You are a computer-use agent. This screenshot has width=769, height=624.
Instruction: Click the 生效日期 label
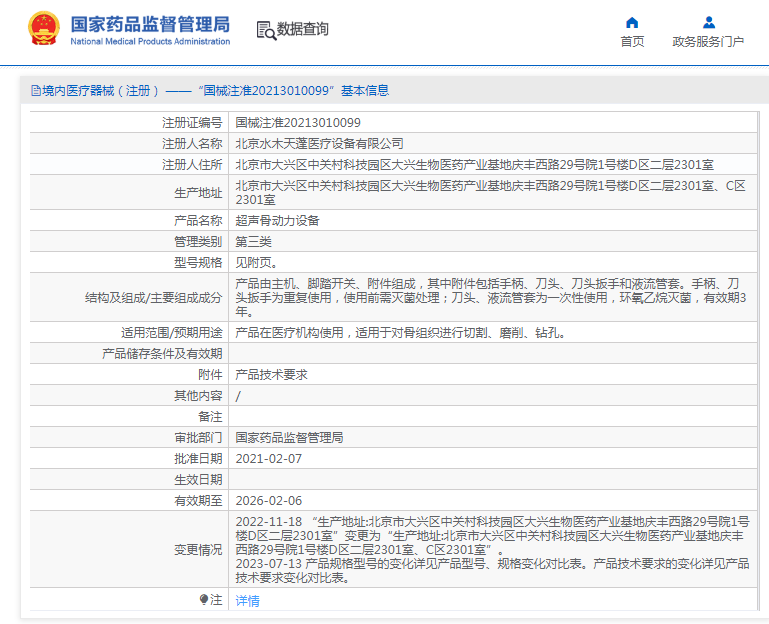(x=198, y=480)
